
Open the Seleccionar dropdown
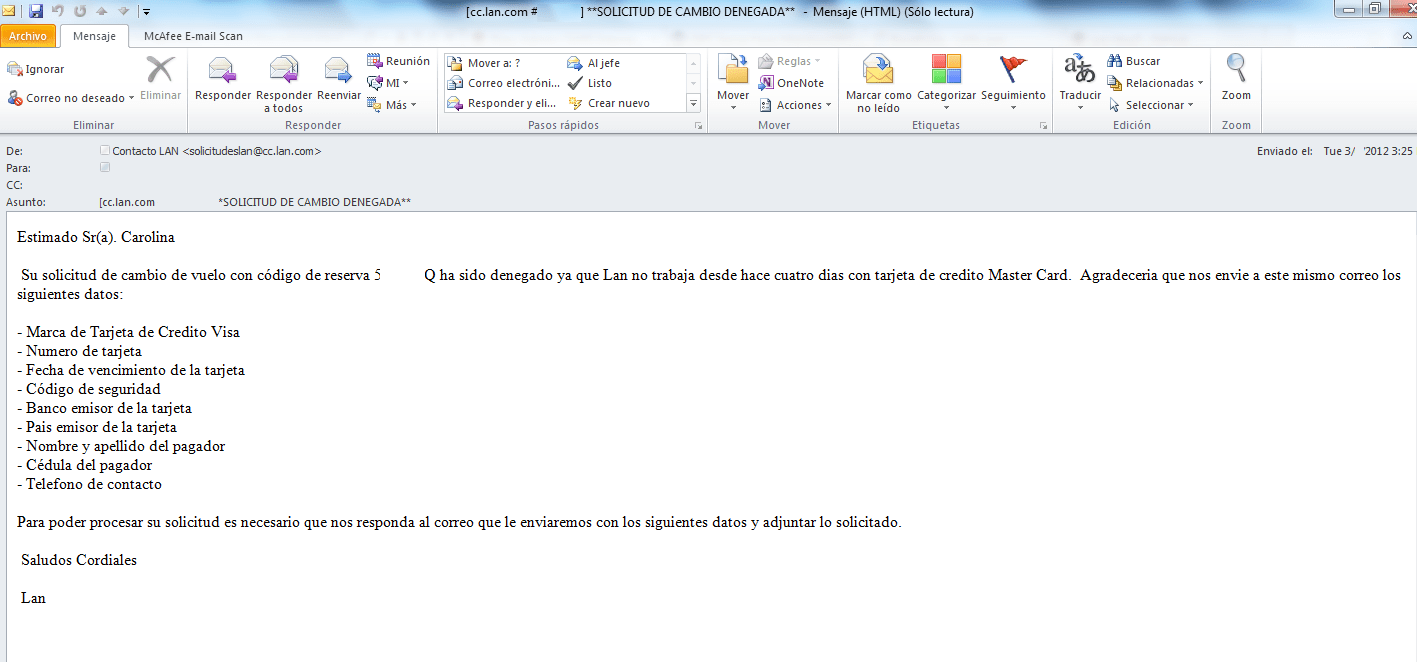(x=1150, y=105)
